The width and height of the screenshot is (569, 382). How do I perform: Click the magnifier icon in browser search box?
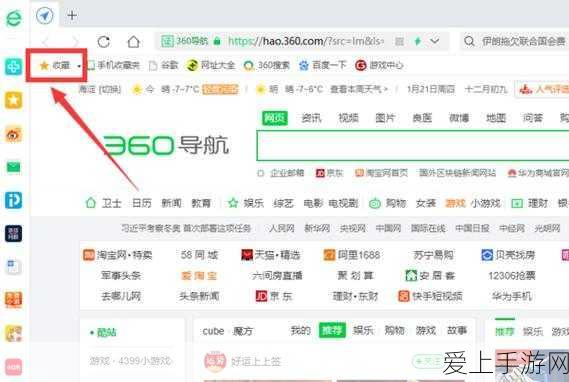pos(469,41)
